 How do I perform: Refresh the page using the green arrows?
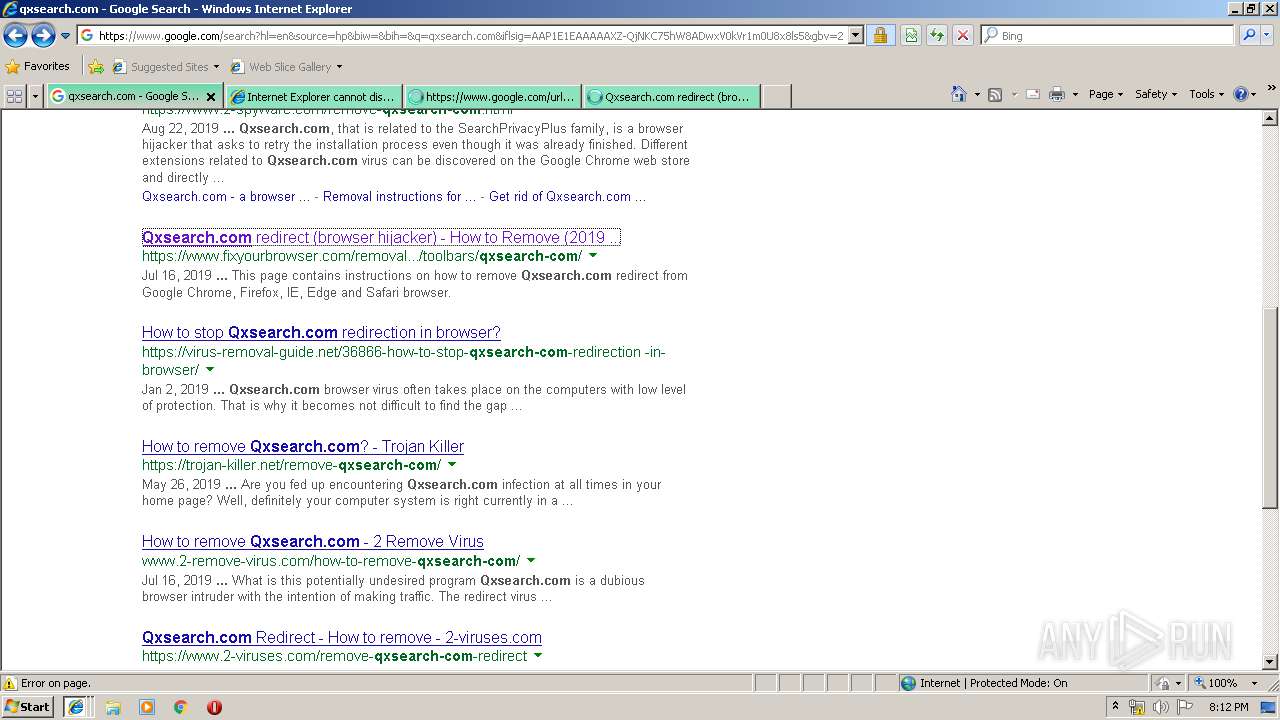937,36
